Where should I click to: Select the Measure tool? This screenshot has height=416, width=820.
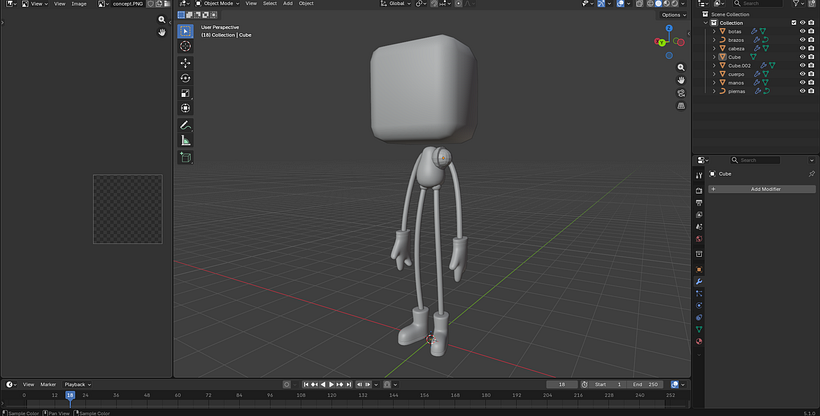click(x=185, y=141)
